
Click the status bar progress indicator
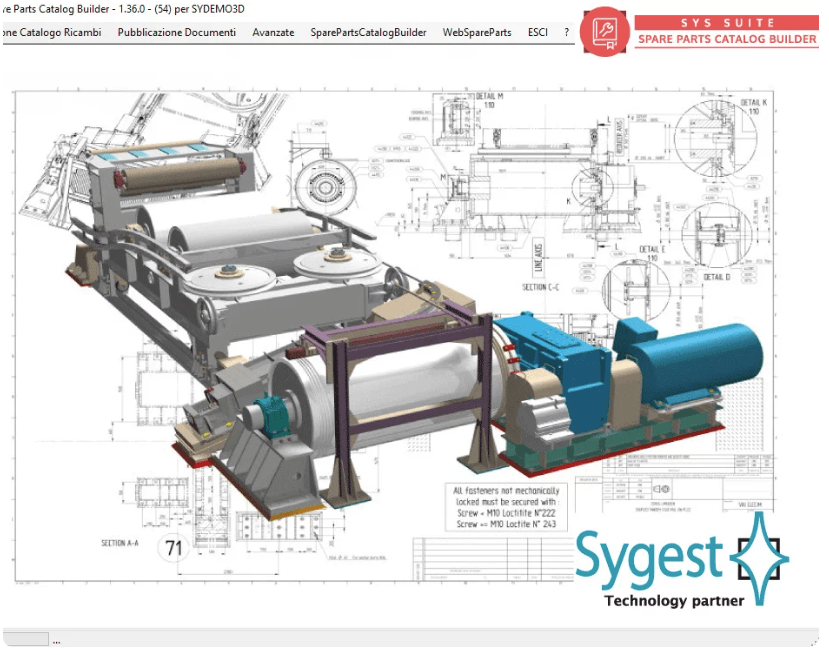point(24,639)
